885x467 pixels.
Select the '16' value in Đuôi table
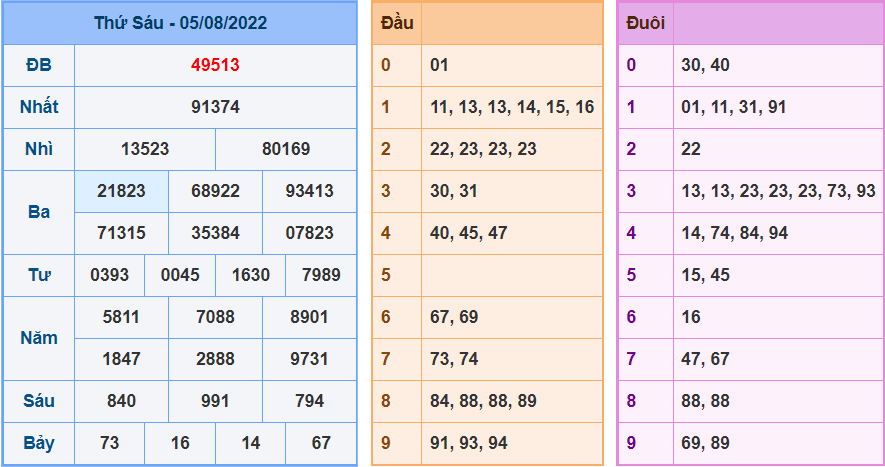pos(691,317)
